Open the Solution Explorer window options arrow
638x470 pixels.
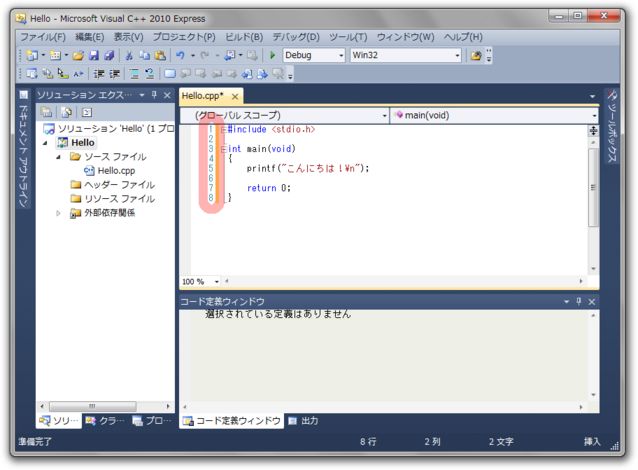142,95
